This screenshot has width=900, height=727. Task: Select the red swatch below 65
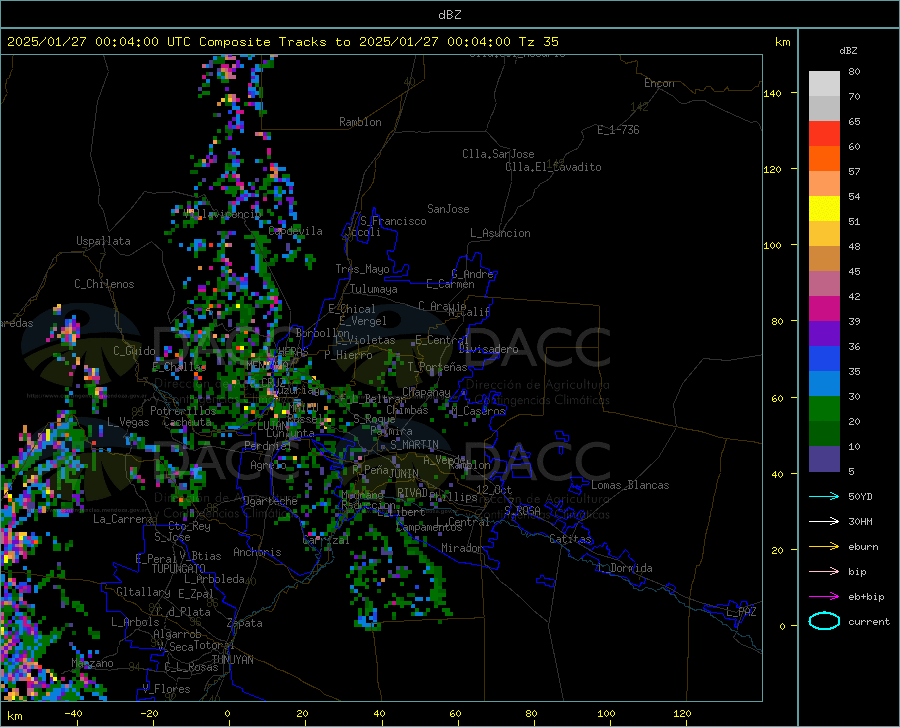point(824,134)
